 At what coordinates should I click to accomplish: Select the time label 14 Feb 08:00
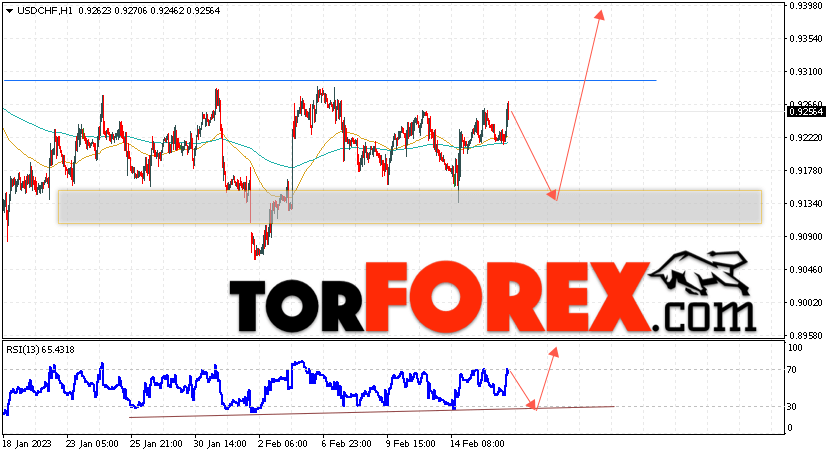point(477,444)
